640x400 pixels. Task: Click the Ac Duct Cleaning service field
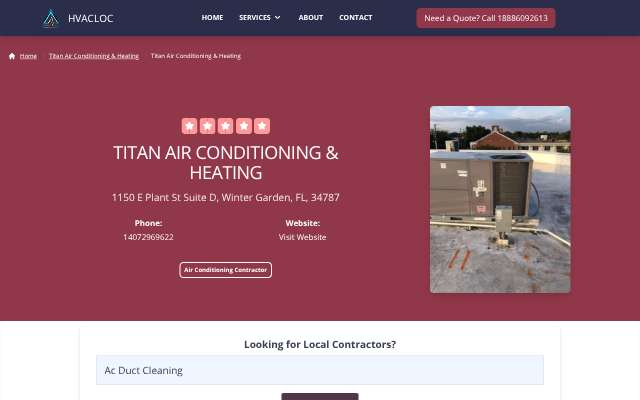[320, 370]
